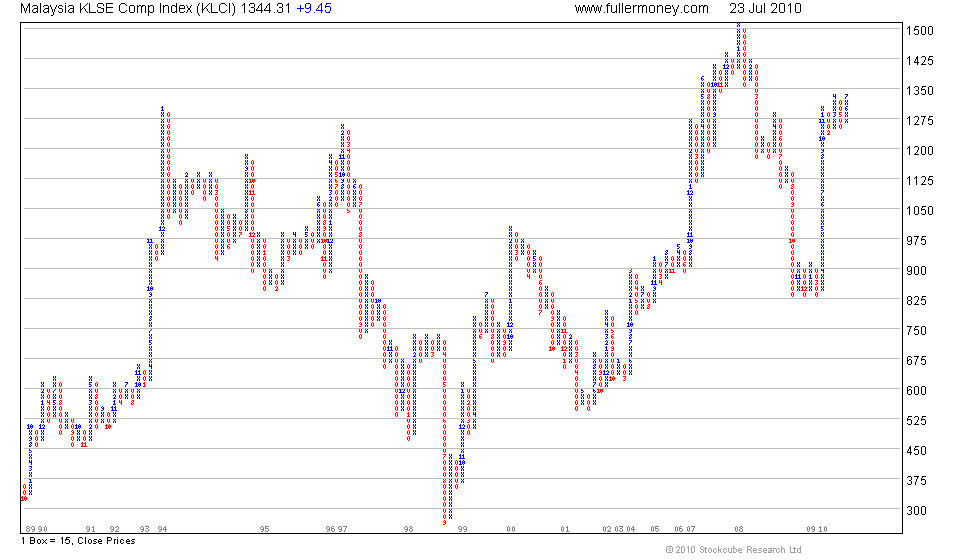Click the 1125 price axis label
Image resolution: width=980 pixels, height=560 pixels.
pos(919,181)
